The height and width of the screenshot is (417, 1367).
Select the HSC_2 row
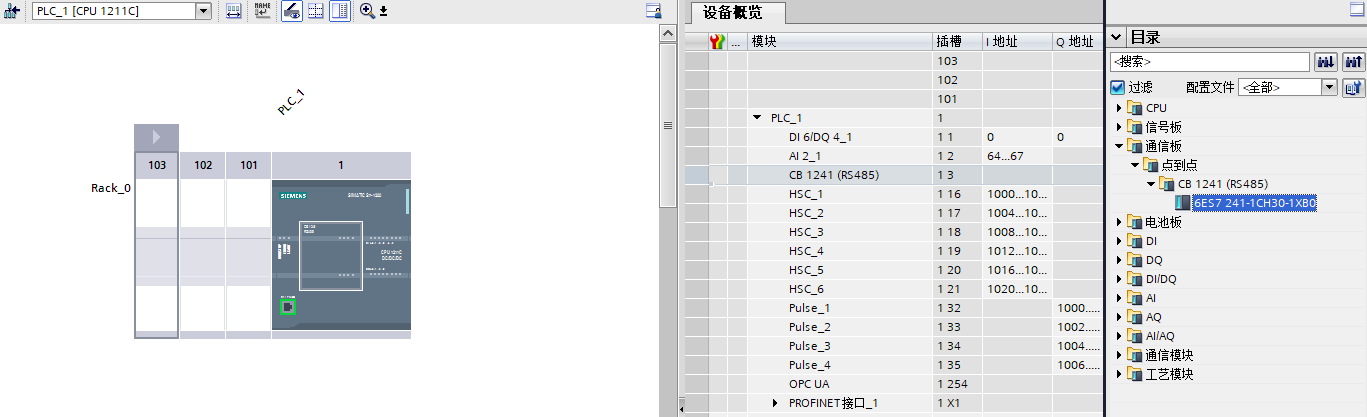894,213
